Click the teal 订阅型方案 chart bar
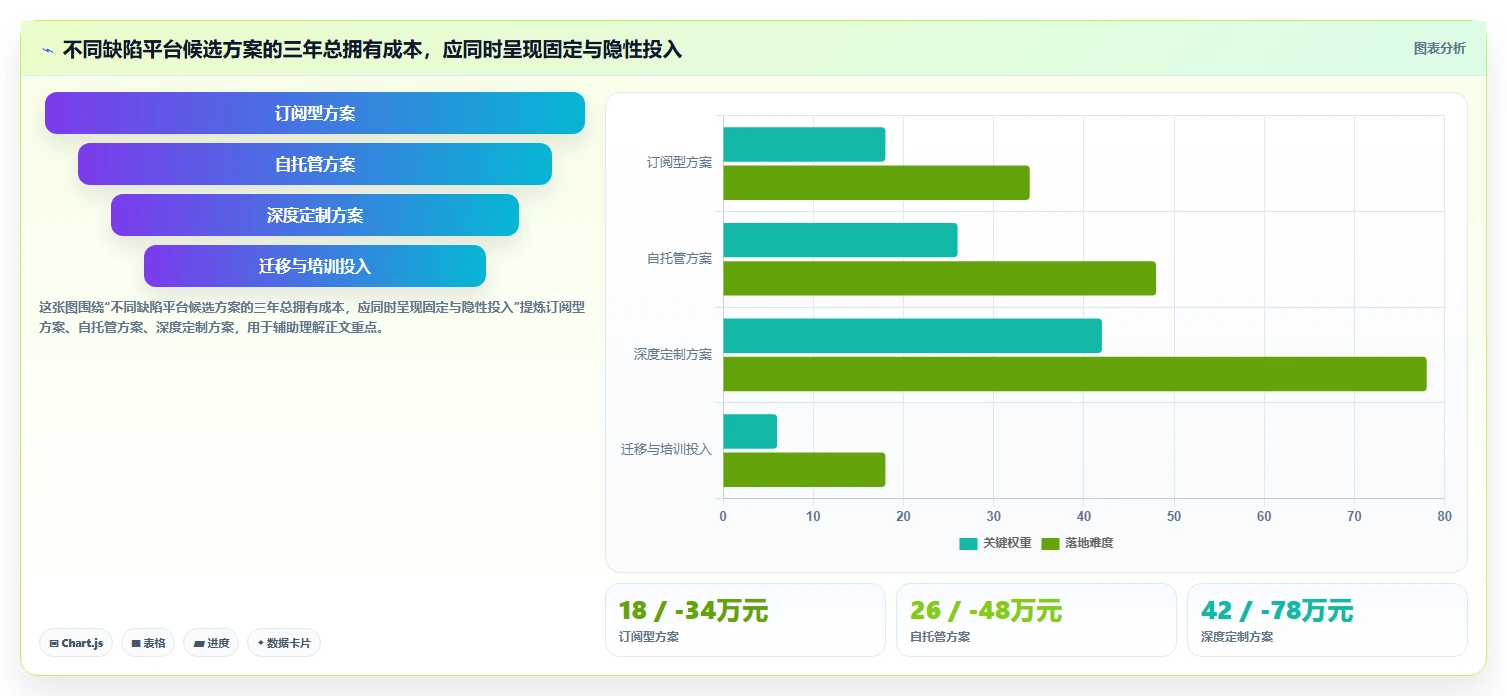 [804, 144]
